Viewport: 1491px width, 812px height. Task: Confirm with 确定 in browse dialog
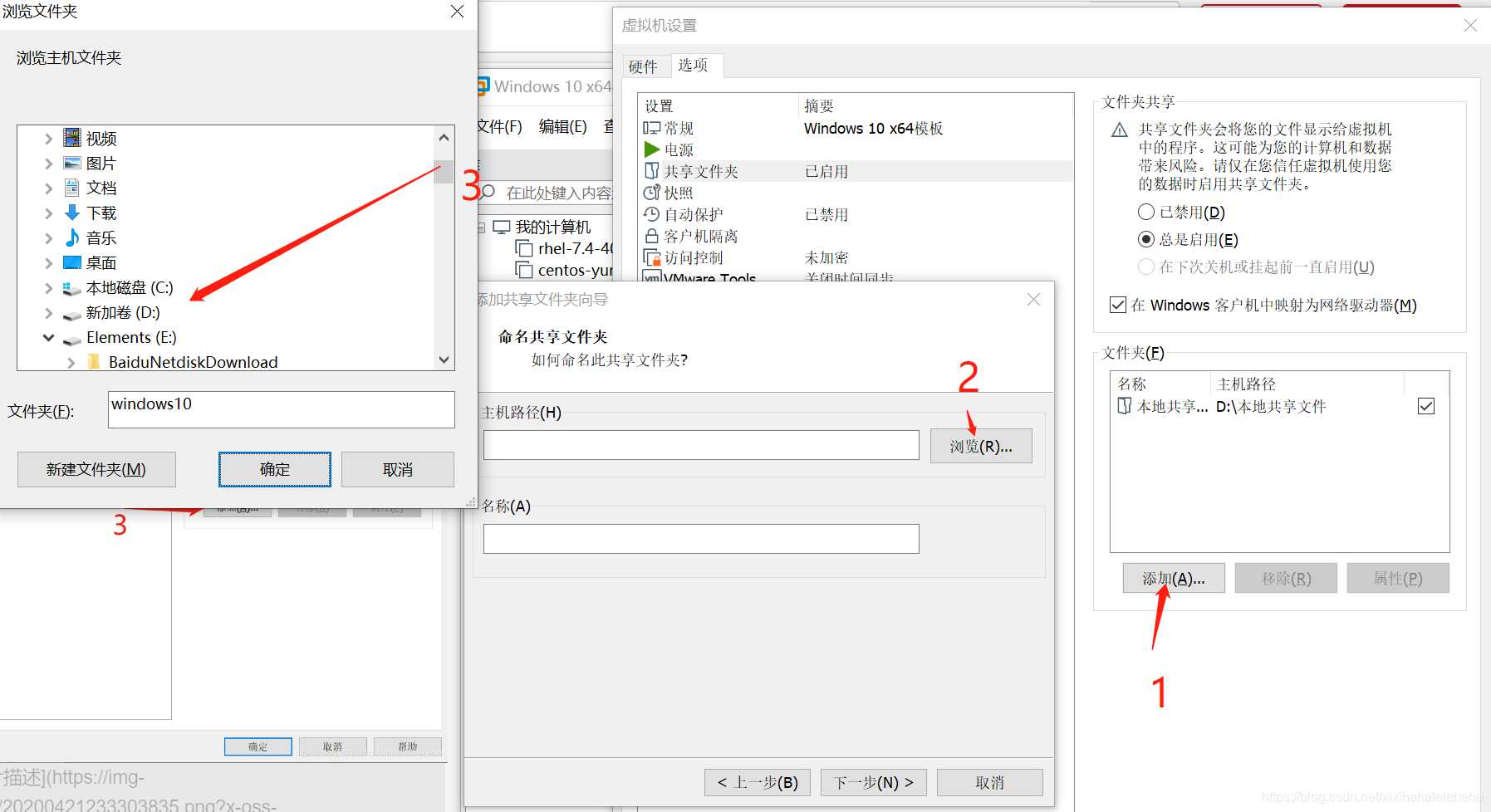[275, 469]
